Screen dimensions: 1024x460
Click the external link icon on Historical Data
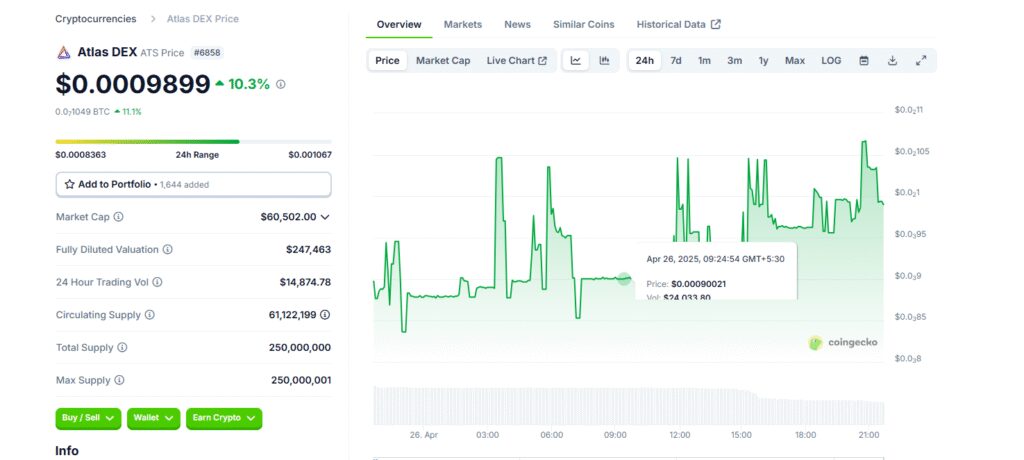coord(716,24)
